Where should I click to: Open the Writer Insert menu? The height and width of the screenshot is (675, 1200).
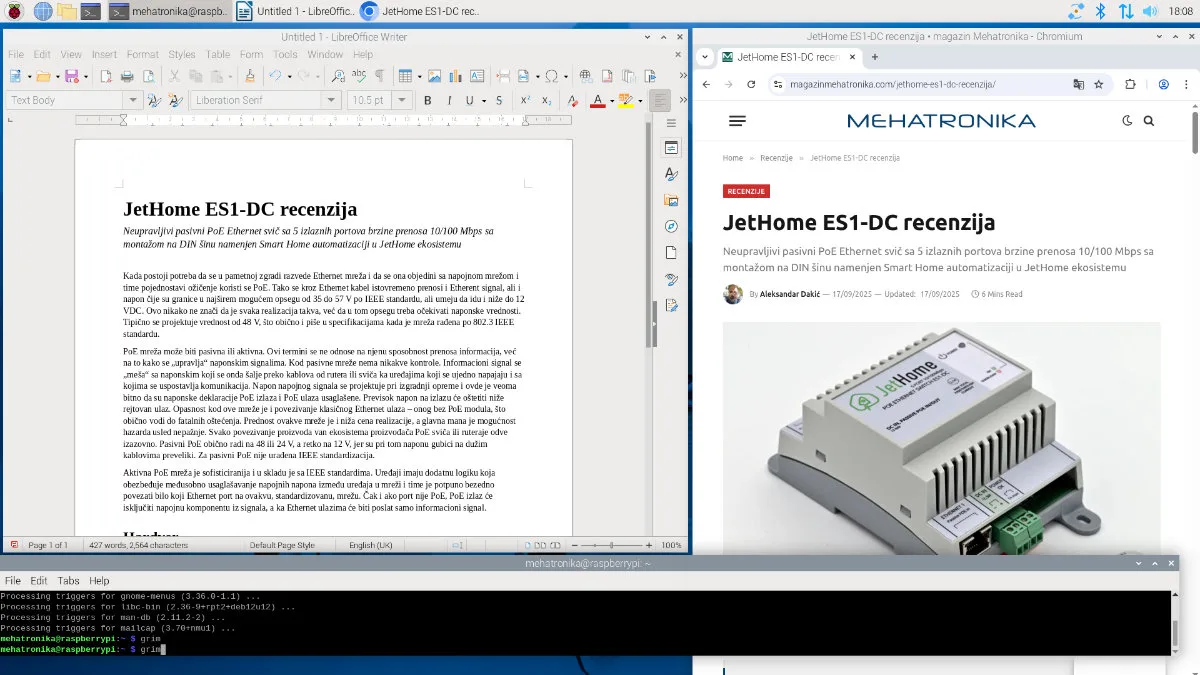point(104,54)
